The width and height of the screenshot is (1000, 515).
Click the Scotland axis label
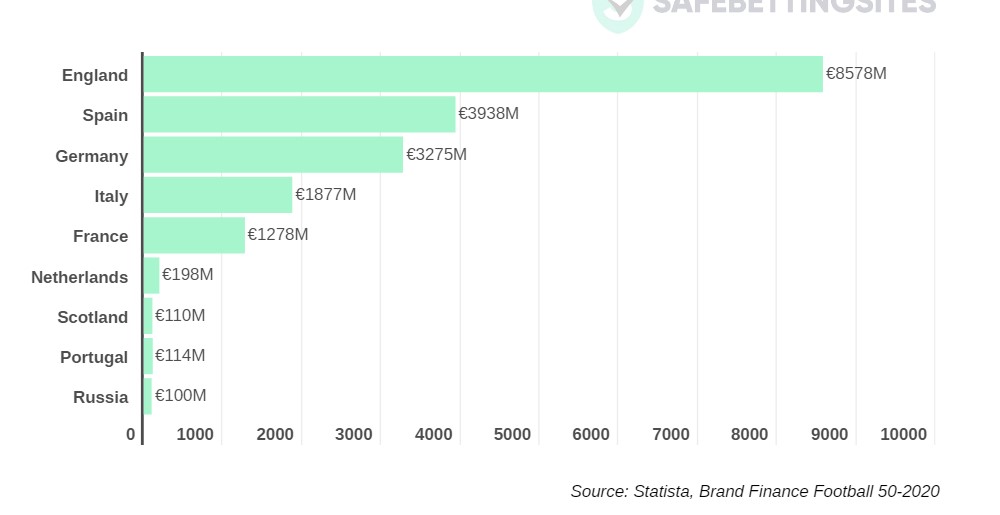(93, 317)
